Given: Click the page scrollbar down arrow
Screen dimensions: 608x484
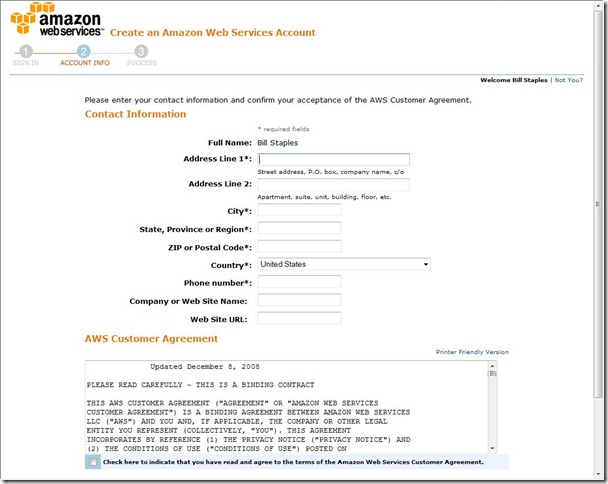Looking at the screenshot, I should pos(598,475).
